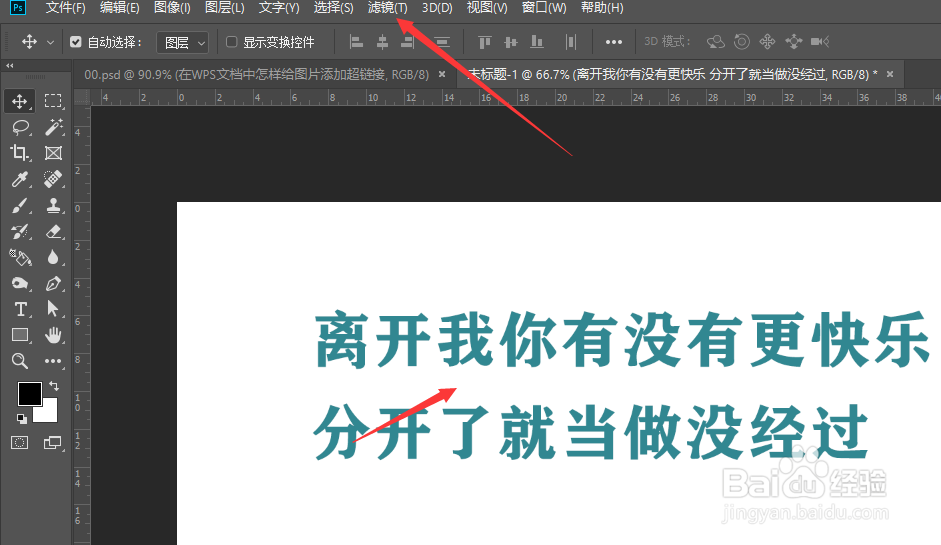Select the Frame tool

coord(53,153)
